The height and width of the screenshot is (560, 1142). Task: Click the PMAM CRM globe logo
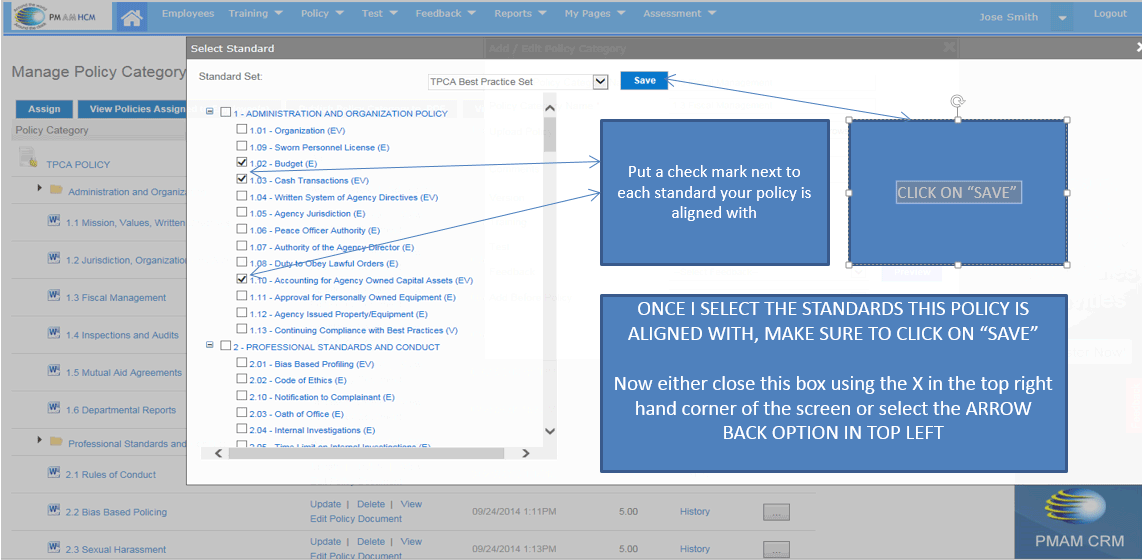1075,505
